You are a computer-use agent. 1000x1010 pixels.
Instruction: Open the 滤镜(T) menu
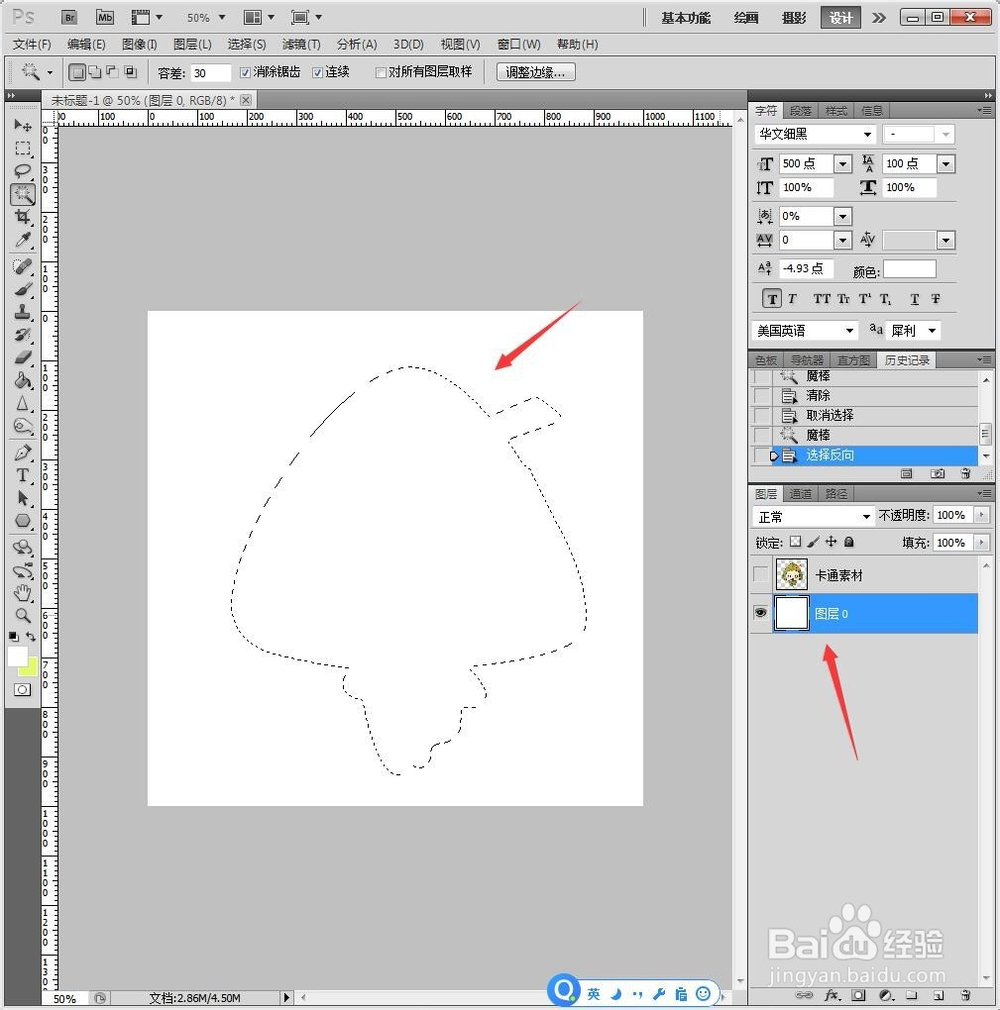(x=301, y=44)
